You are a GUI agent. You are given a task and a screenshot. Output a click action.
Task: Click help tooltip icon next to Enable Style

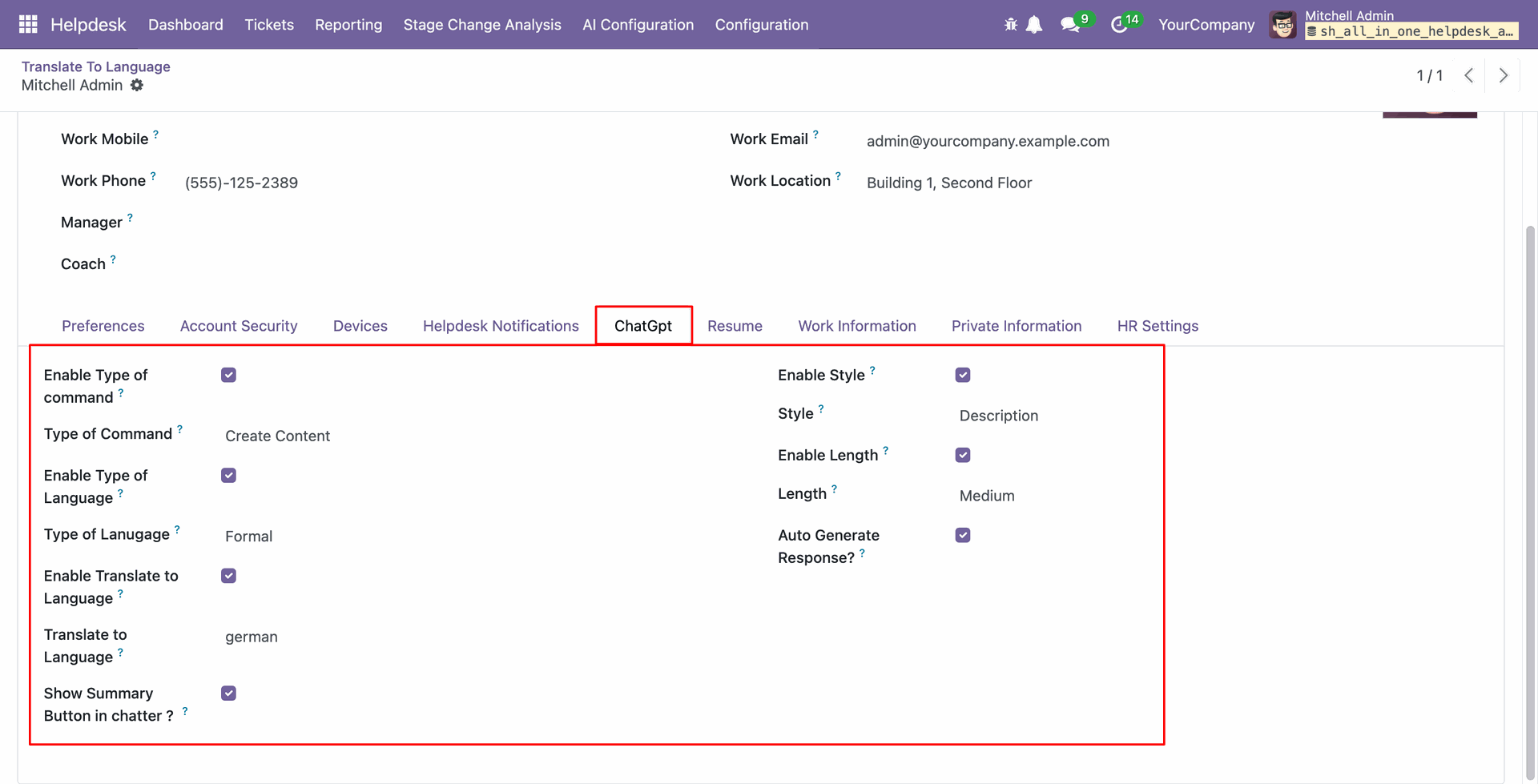(x=872, y=371)
